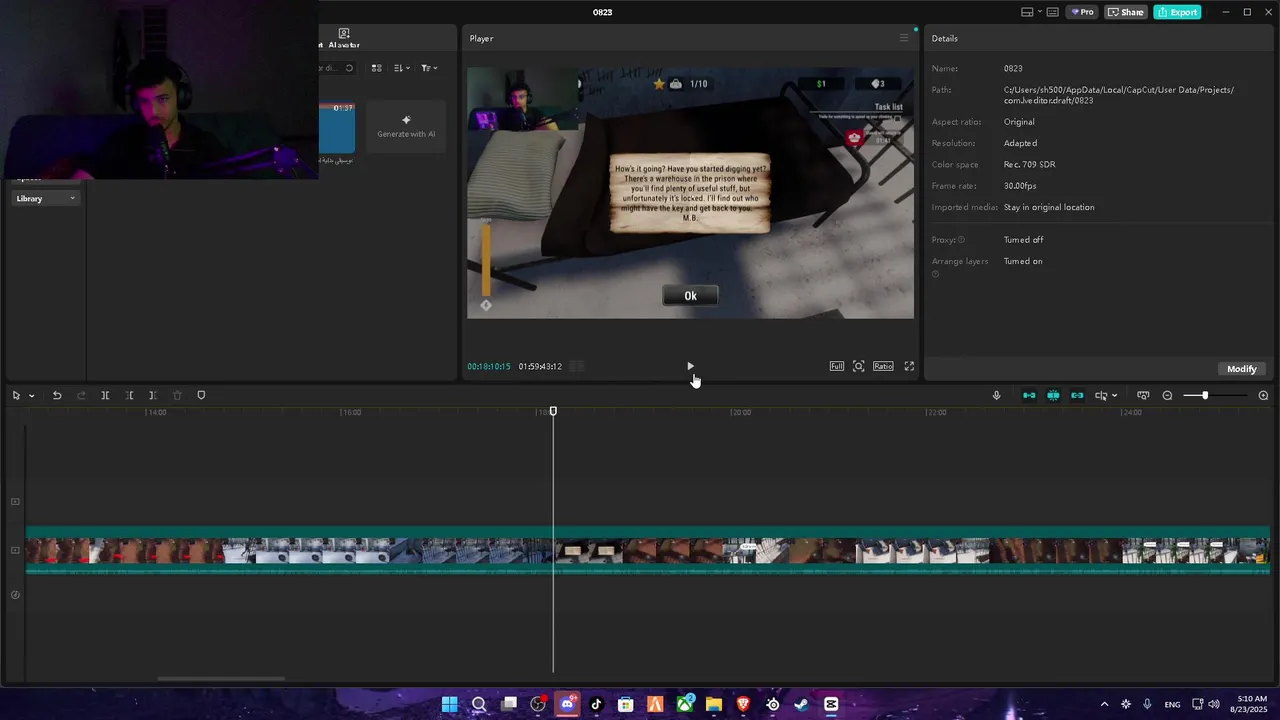The width and height of the screenshot is (1280, 720).
Task: Add a marker on the timeline
Action: point(201,395)
